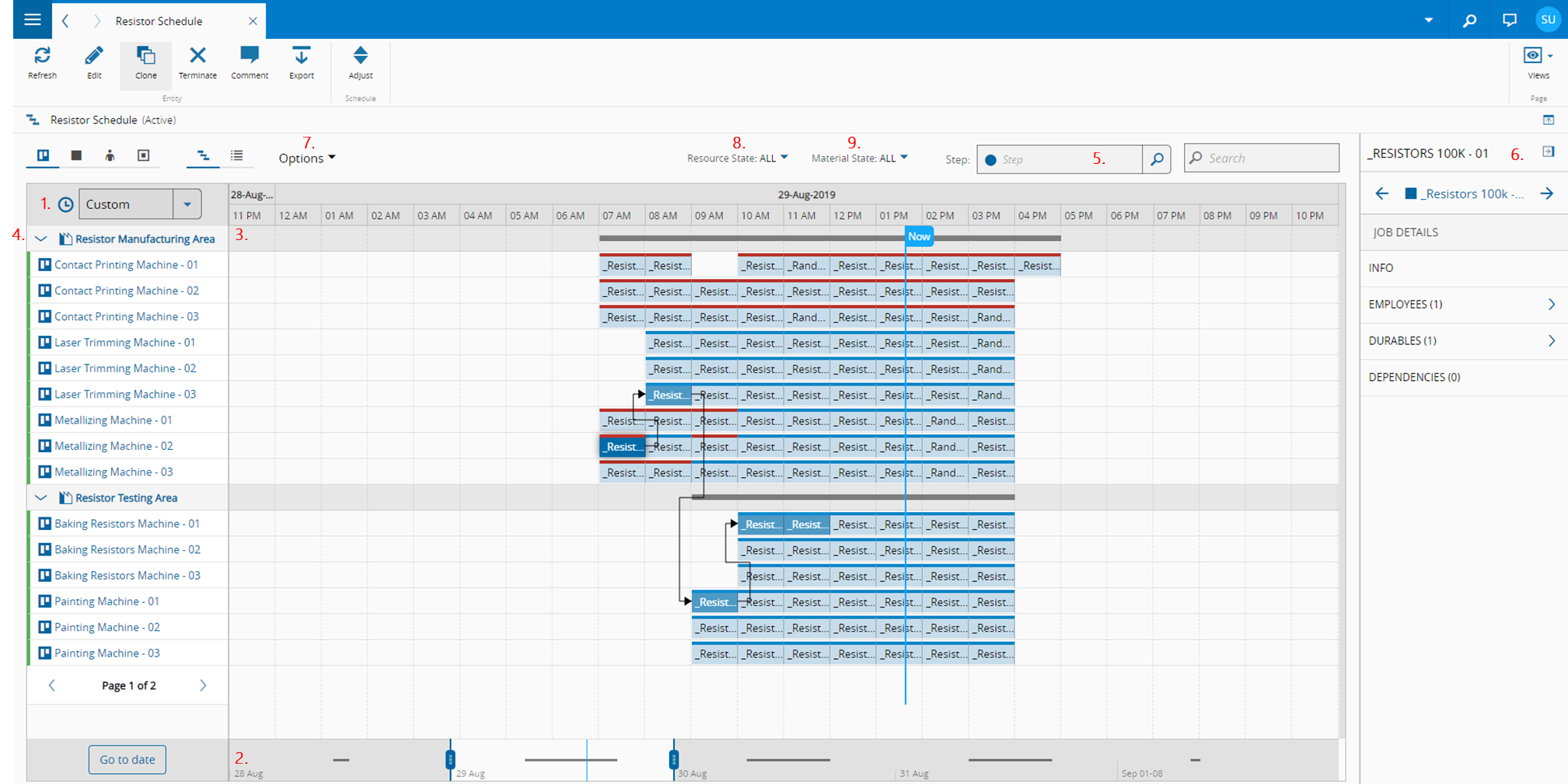Expand the EMPLOYEES (1) section
Viewport: 1568px width, 784px height.
tap(1550, 305)
